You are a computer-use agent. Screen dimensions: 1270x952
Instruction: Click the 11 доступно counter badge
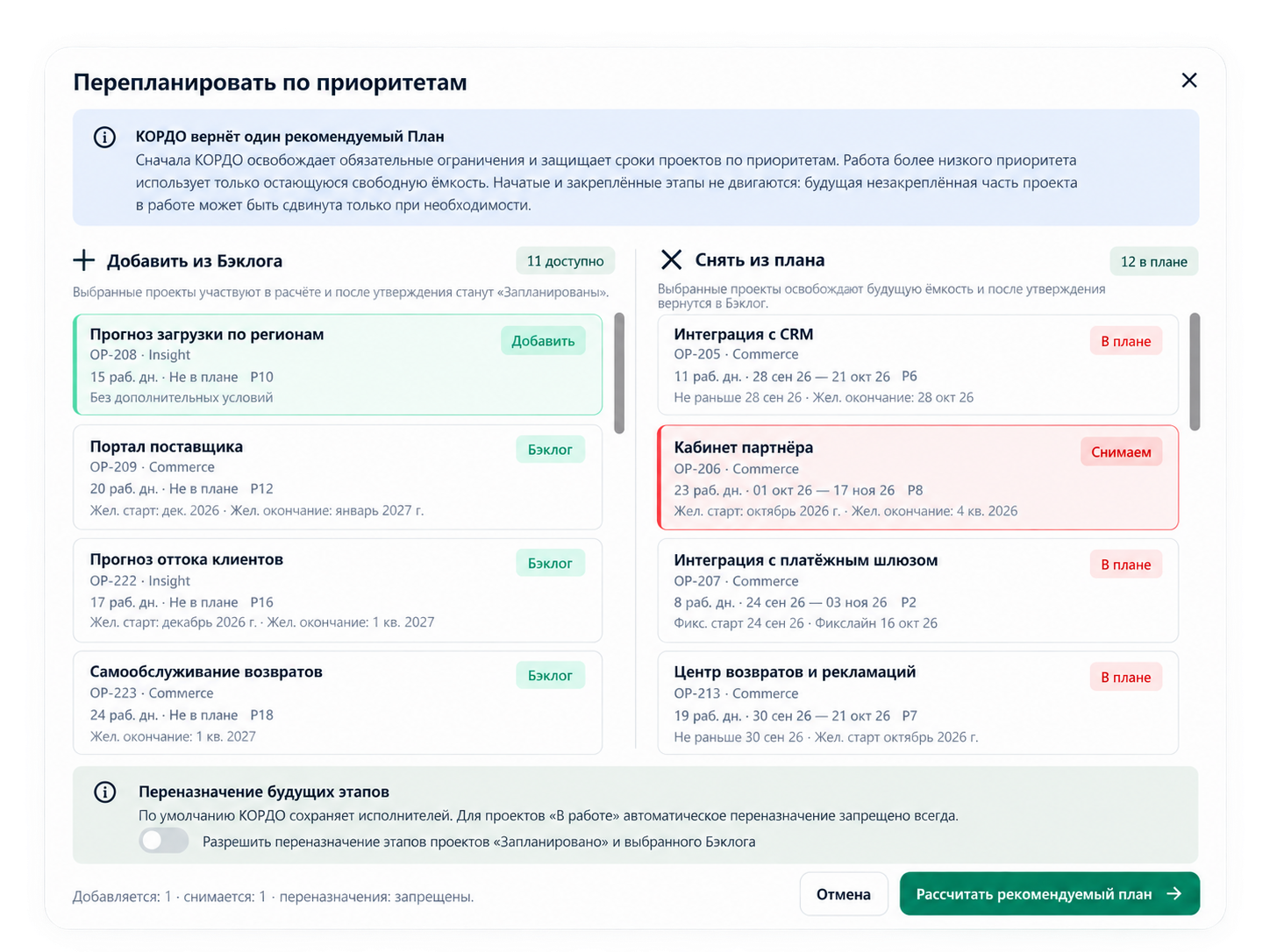point(566,261)
